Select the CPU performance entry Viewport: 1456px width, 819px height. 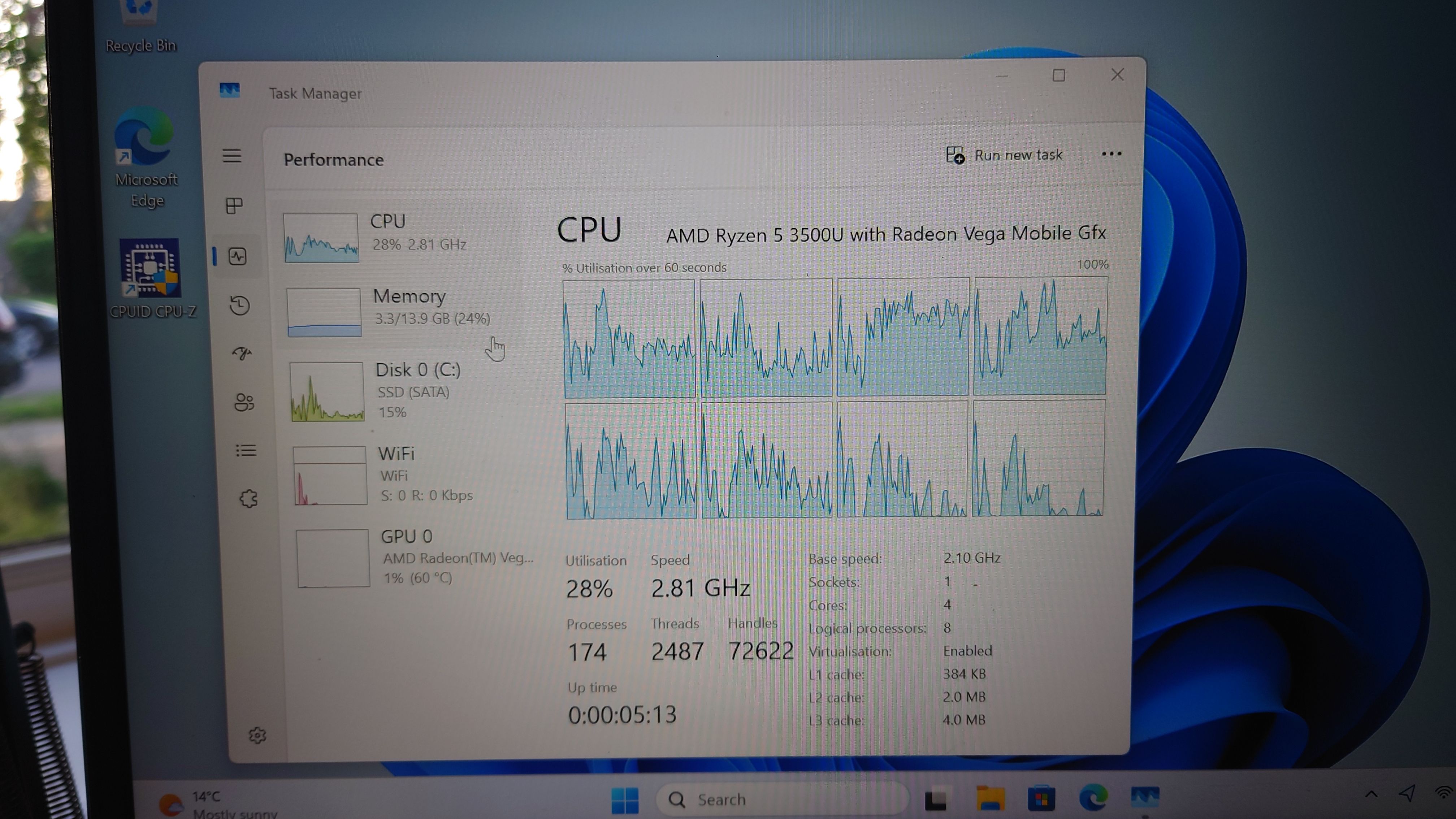point(396,237)
